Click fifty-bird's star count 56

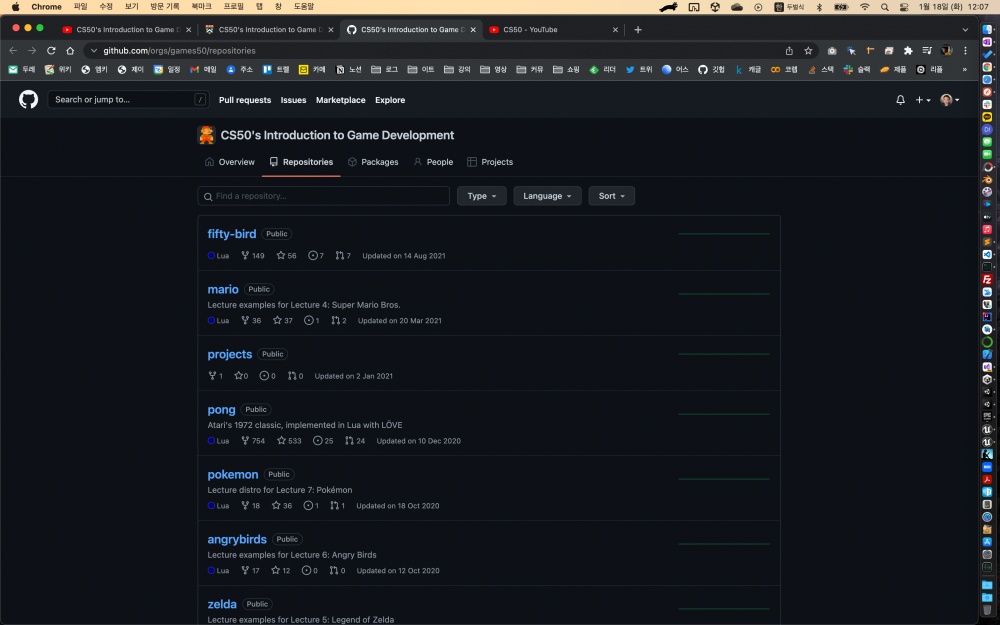[286, 256]
